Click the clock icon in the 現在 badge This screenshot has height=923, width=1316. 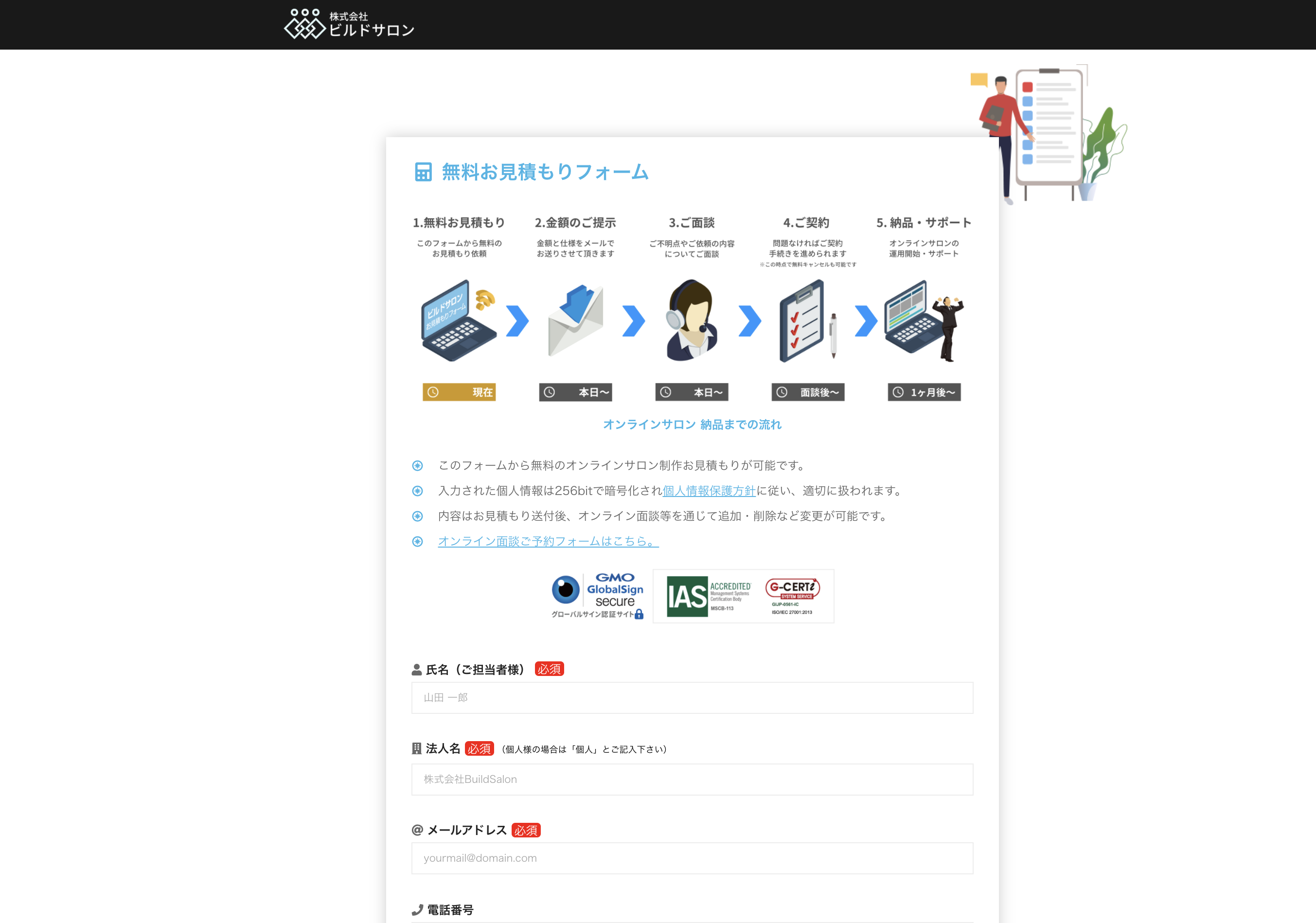(x=434, y=392)
